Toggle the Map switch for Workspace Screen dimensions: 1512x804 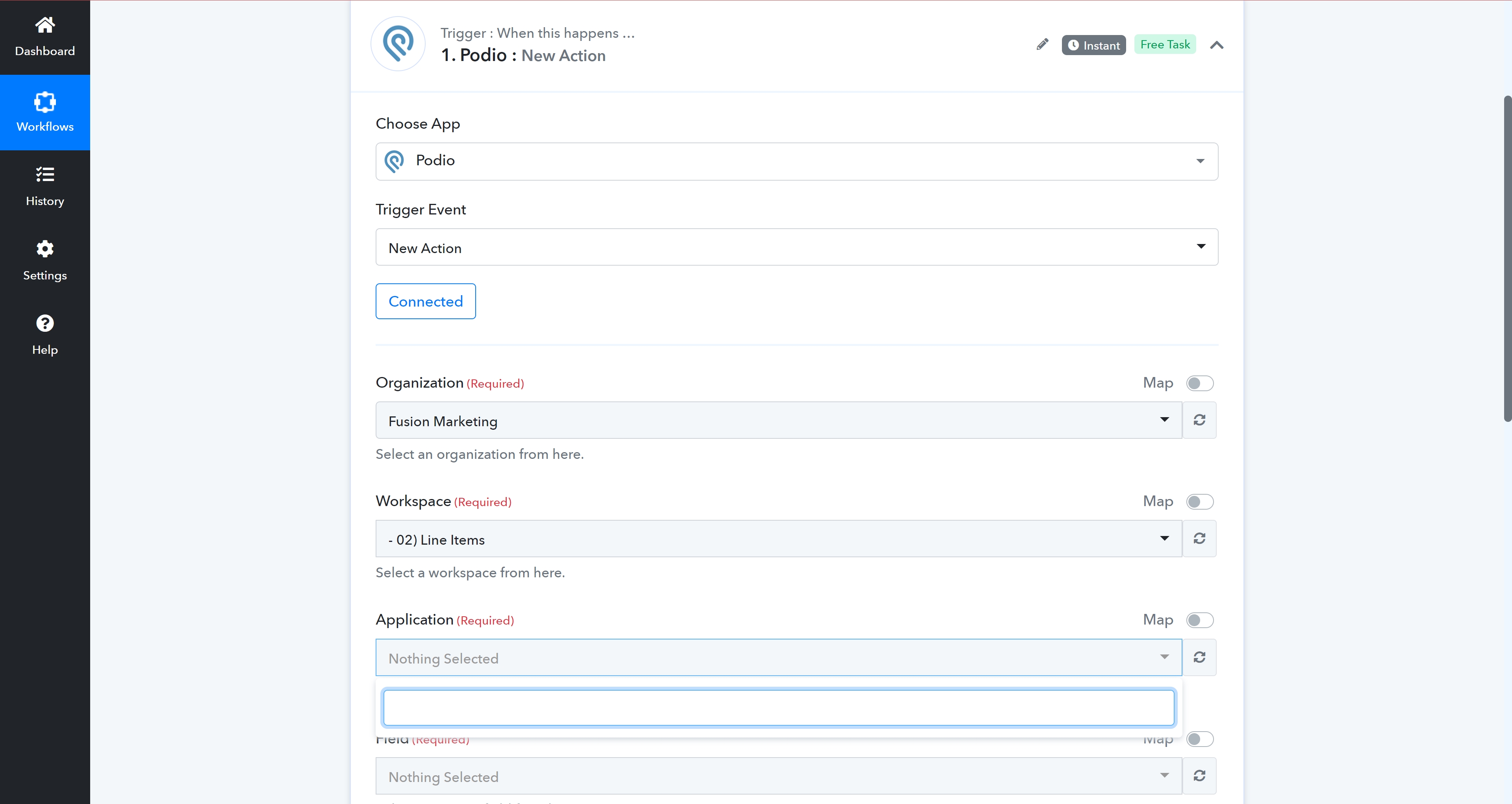1199,501
